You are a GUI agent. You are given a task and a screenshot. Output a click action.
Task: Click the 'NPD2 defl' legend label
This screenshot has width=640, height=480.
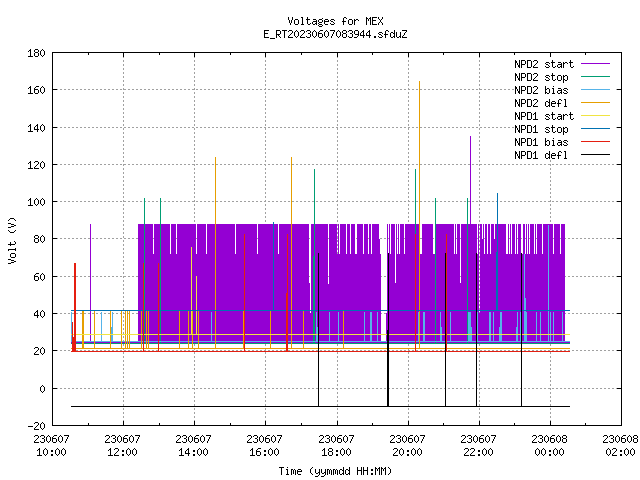click(x=541, y=103)
